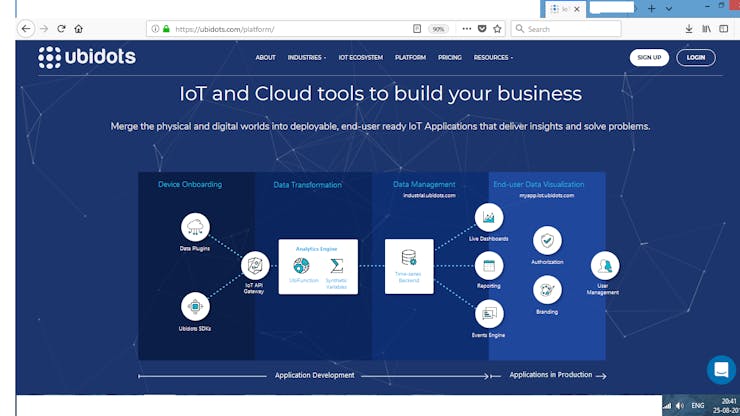
Task: Save page to Pocket
Action: click(x=482, y=29)
